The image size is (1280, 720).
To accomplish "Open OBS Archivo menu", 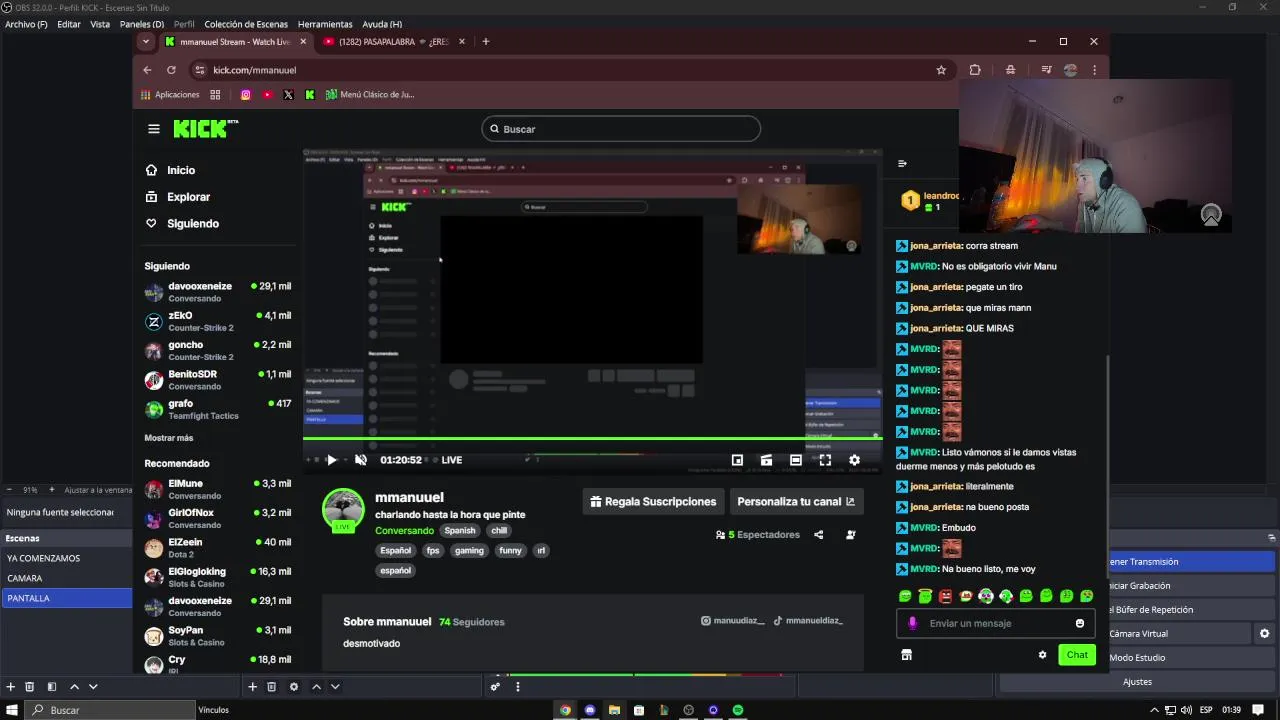I will (26, 24).
